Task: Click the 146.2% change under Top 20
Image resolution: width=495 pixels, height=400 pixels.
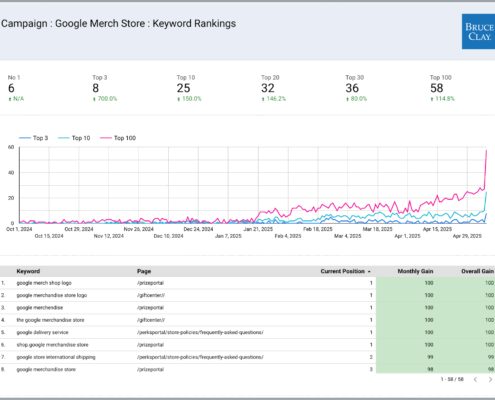Action: tap(274, 99)
